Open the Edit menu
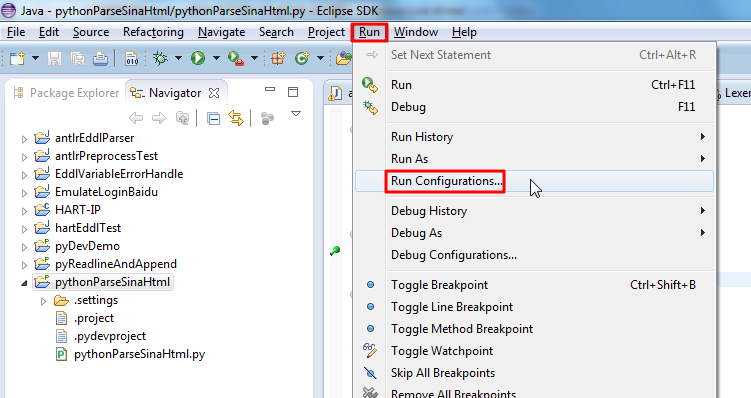 click(x=49, y=32)
